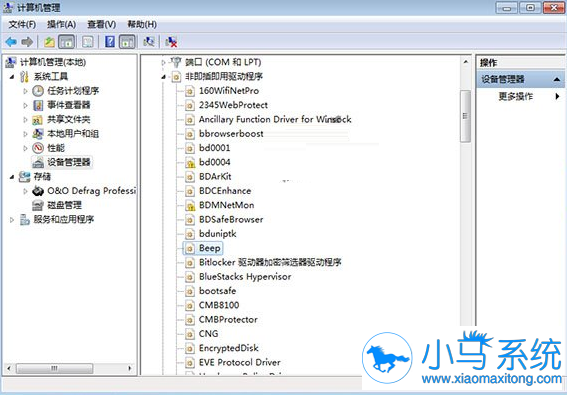This screenshot has width=567, height=395.
Task: Select the bootsafe driver
Action: 217,291
